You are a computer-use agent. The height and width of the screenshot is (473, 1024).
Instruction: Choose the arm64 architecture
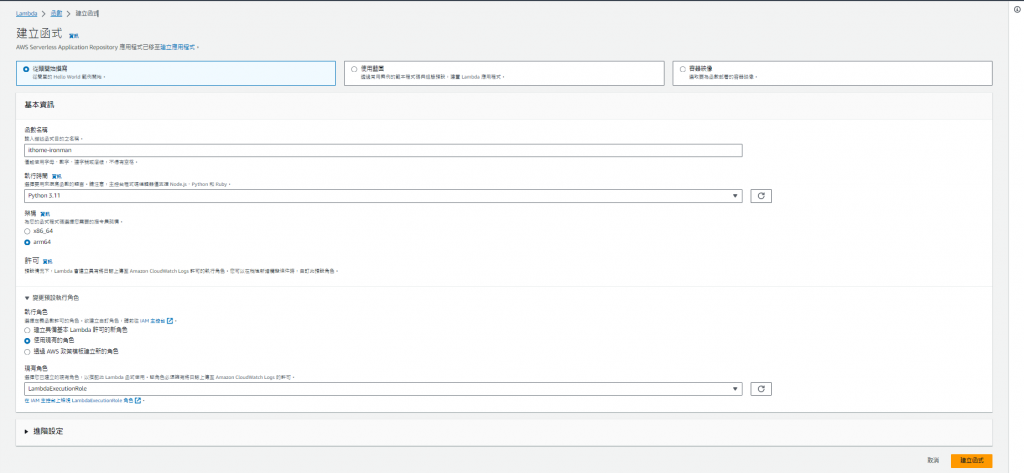tap(27, 242)
